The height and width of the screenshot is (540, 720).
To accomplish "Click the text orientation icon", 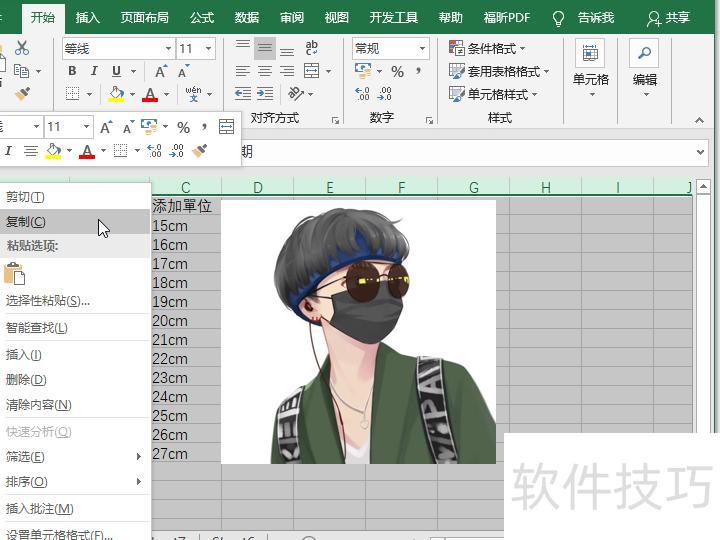I will [296, 94].
